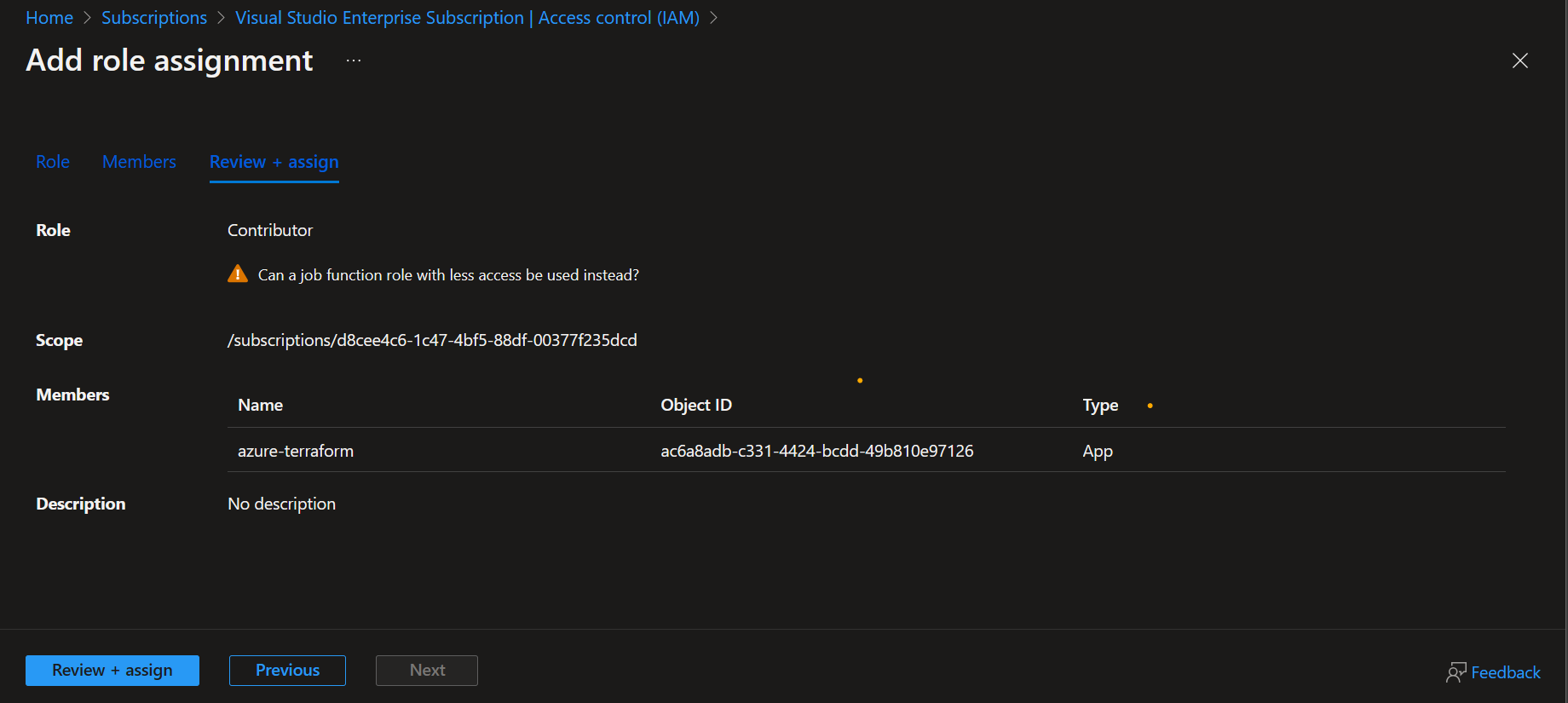Go back with the Previous button
The width and height of the screenshot is (1568, 703).
pyautogui.click(x=287, y=671)
